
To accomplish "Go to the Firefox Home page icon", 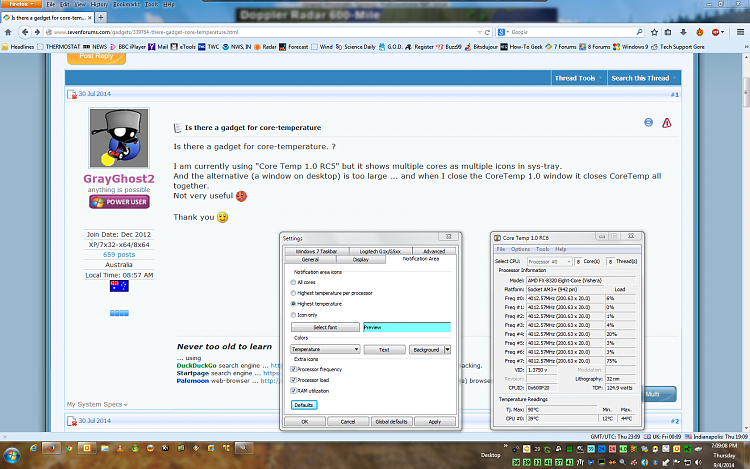I will pos(8,32).
